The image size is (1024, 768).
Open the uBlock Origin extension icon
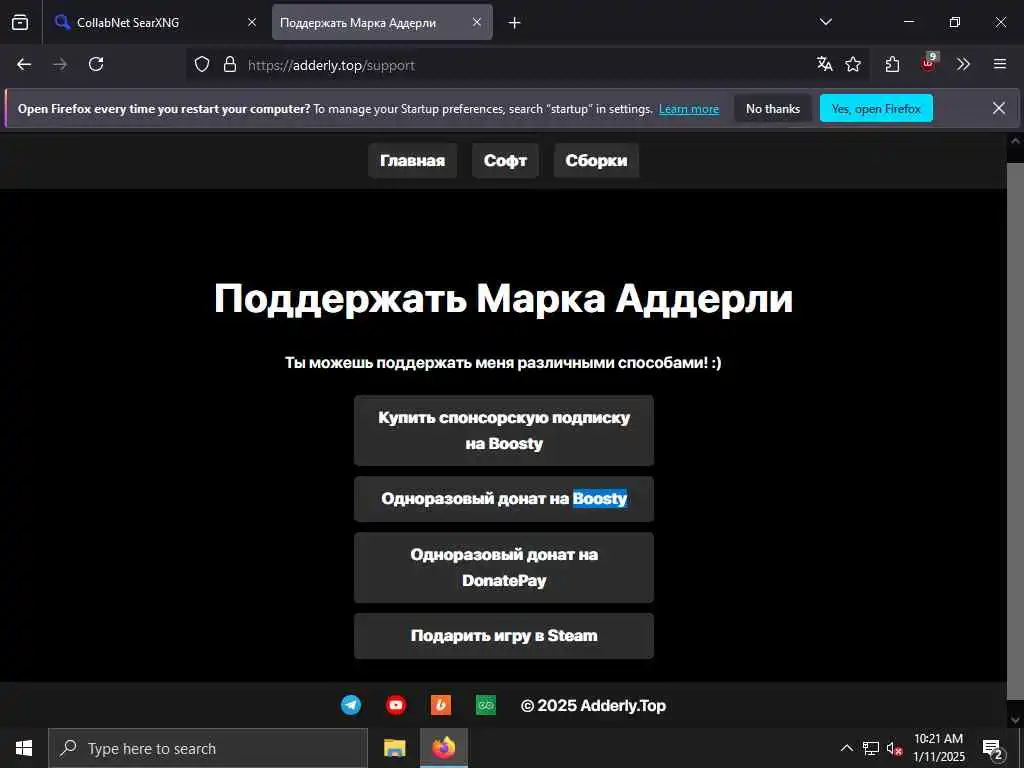coord(929,63)
